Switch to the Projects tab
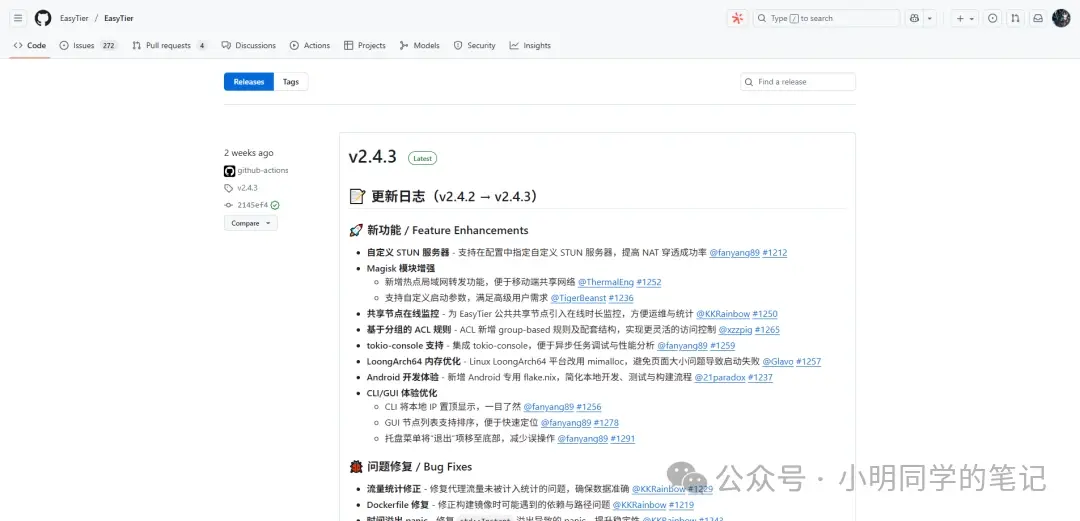 point(365,45)
